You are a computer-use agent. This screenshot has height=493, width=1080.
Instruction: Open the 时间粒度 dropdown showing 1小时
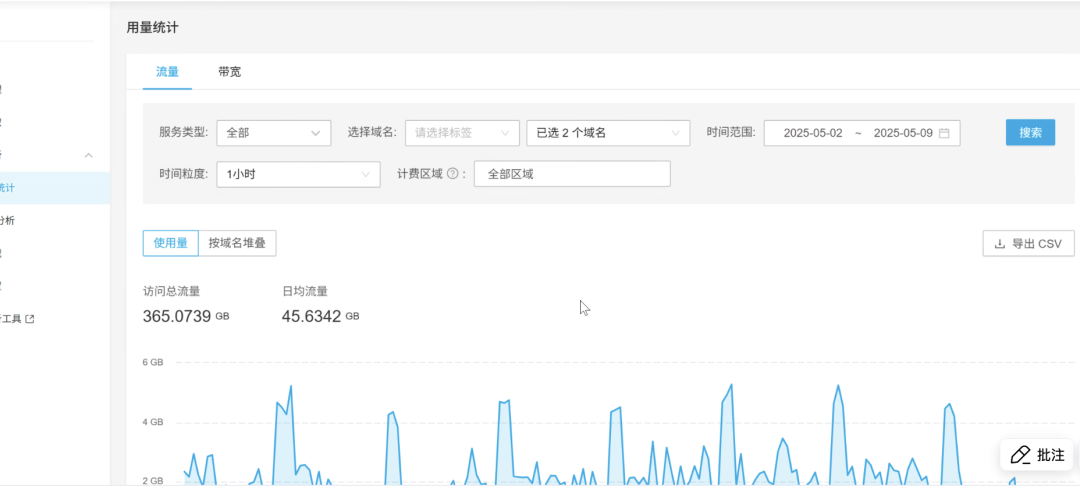tap(298, 174)
